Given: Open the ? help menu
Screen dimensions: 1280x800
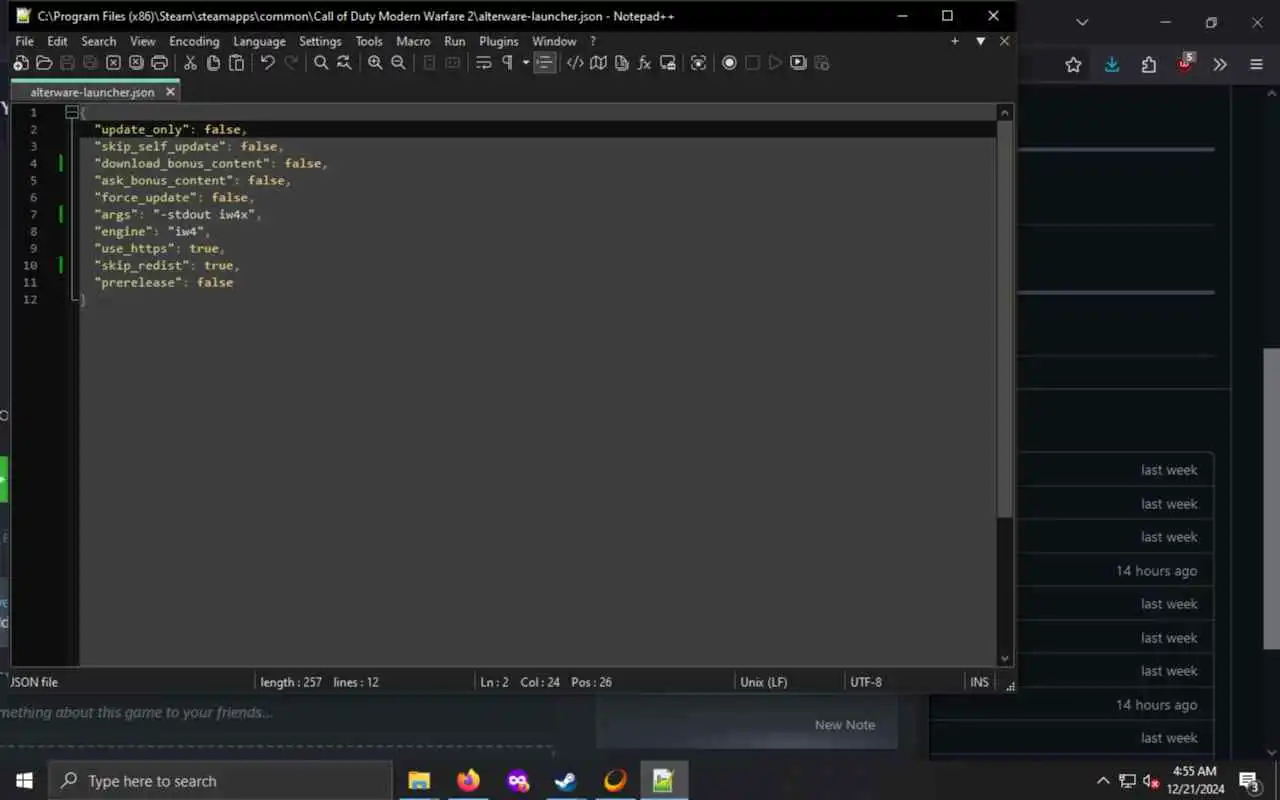Looking at the screenshot, I should (x=593, y=41).
